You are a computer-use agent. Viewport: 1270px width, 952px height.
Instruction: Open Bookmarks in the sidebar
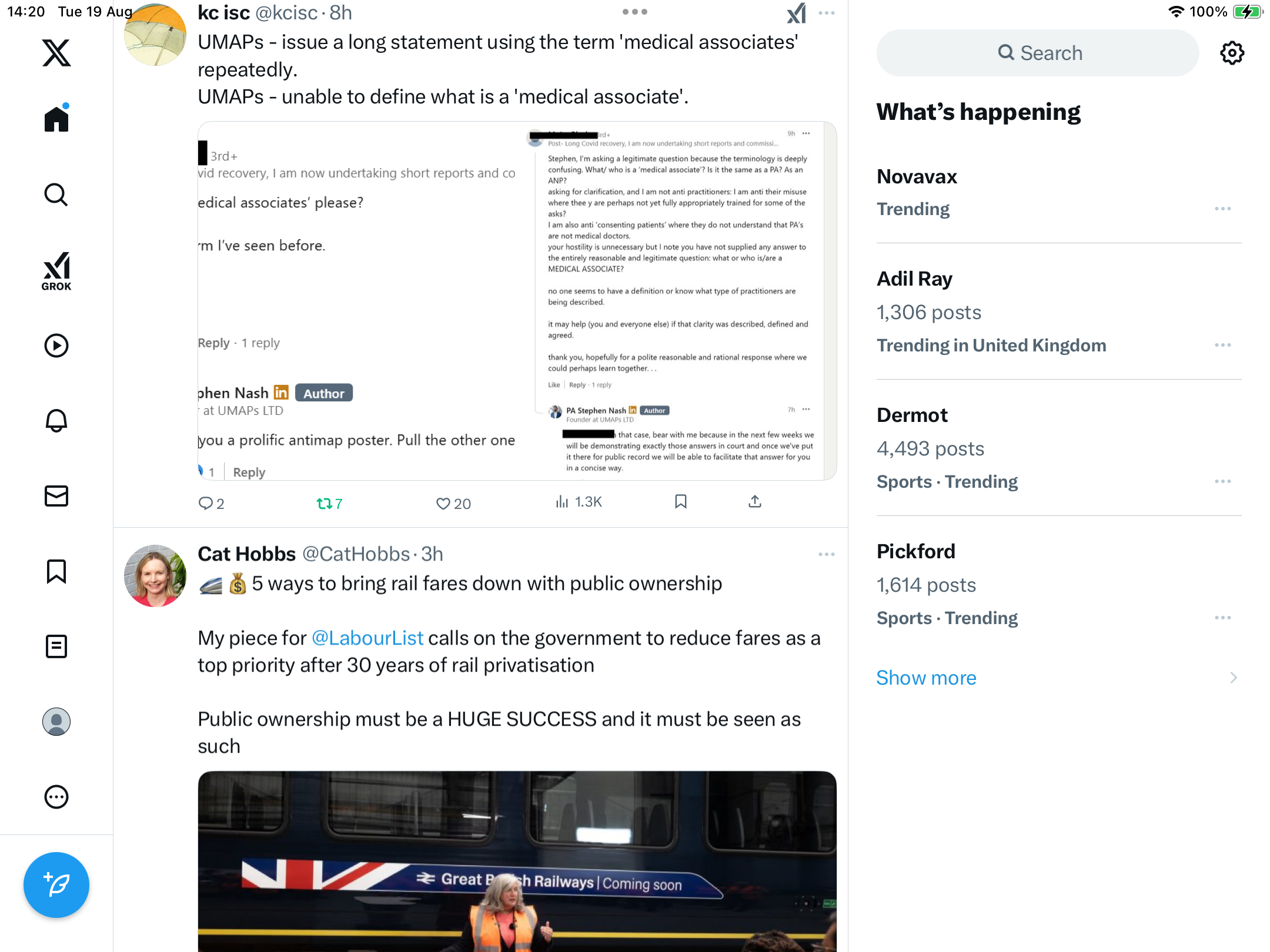(56, 571)
